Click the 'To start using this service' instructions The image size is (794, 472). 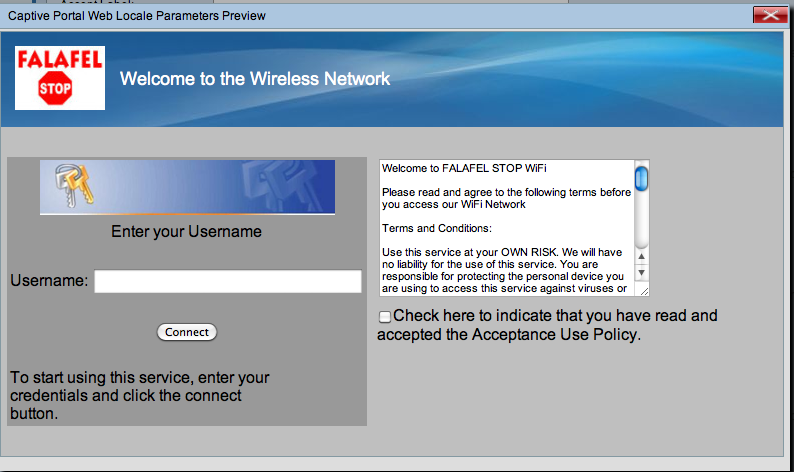[x=139, y=396]
